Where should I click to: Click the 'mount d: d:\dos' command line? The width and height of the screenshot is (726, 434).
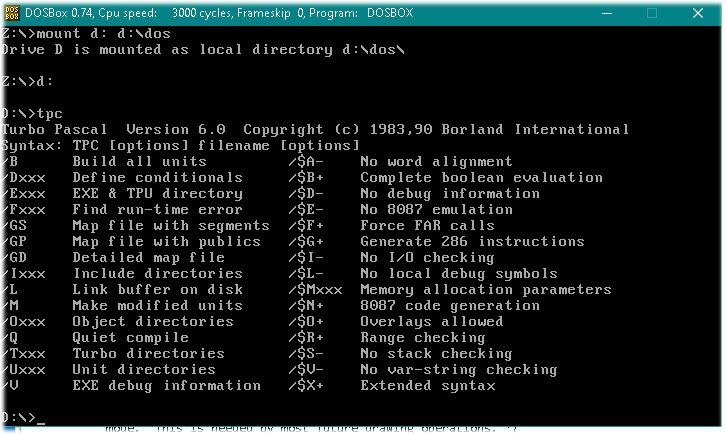click(86, 33)
